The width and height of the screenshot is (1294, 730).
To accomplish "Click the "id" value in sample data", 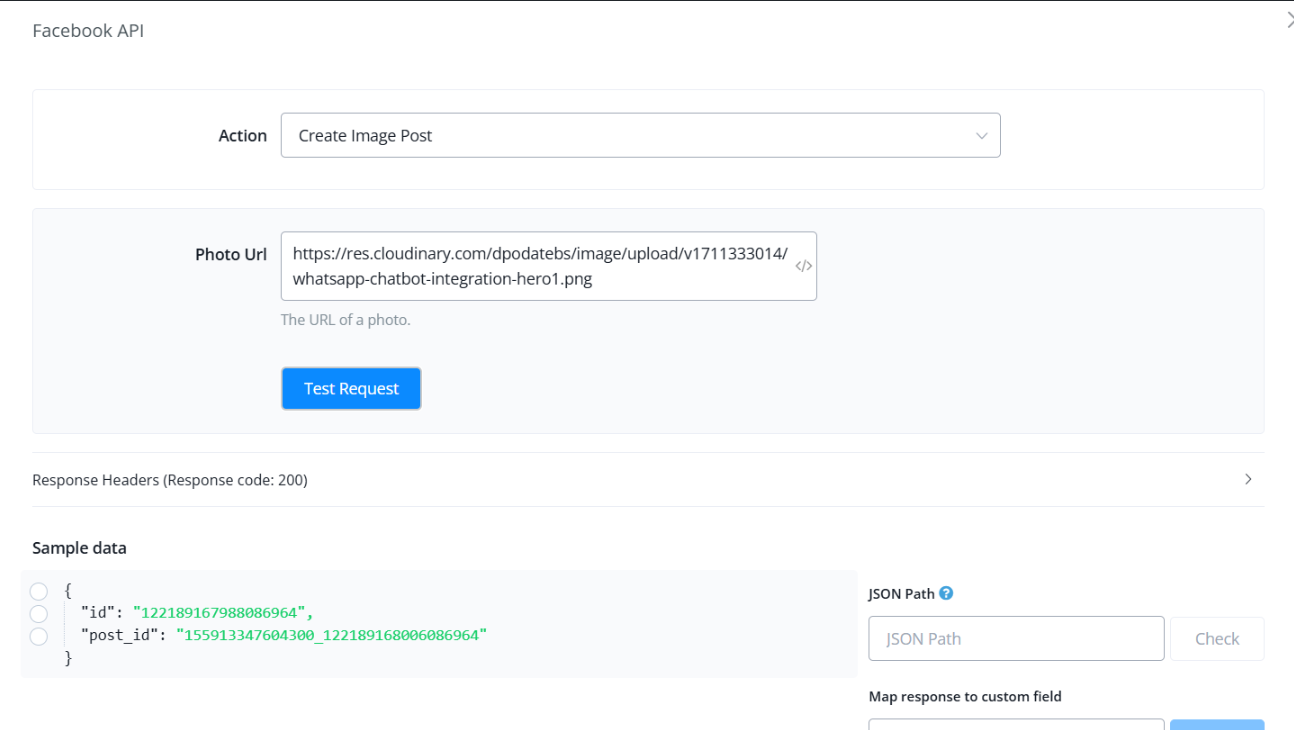I will (x=223, y=613).
